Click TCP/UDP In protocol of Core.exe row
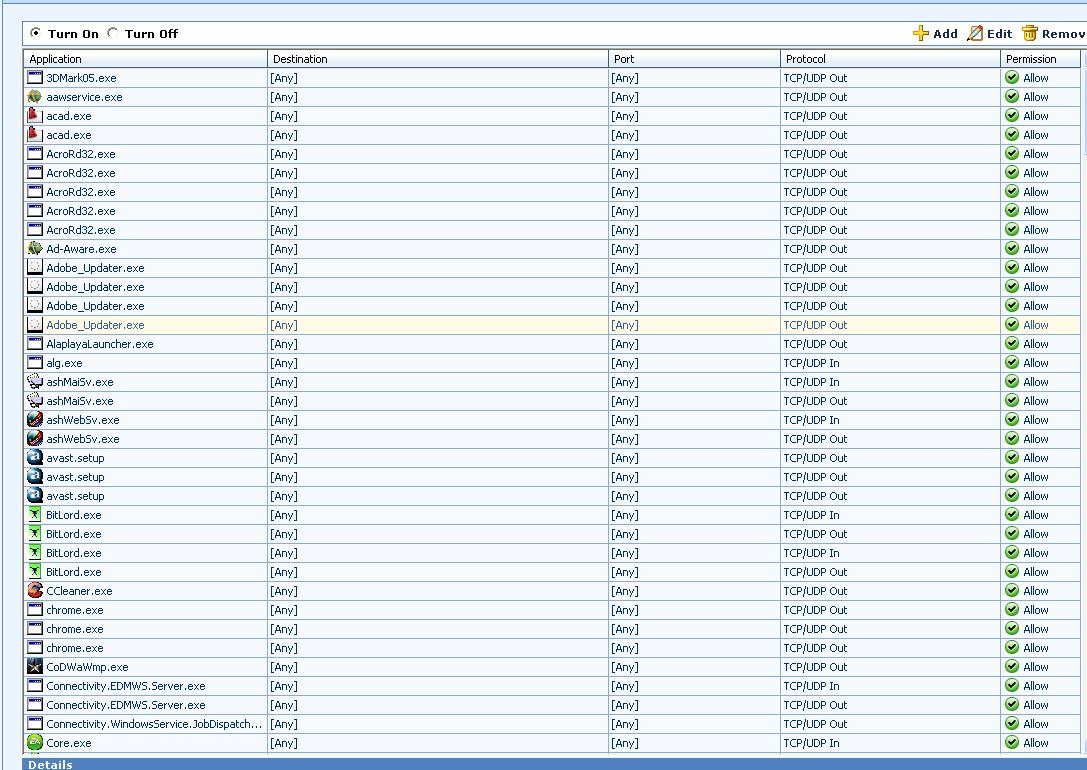 point(811,743)
